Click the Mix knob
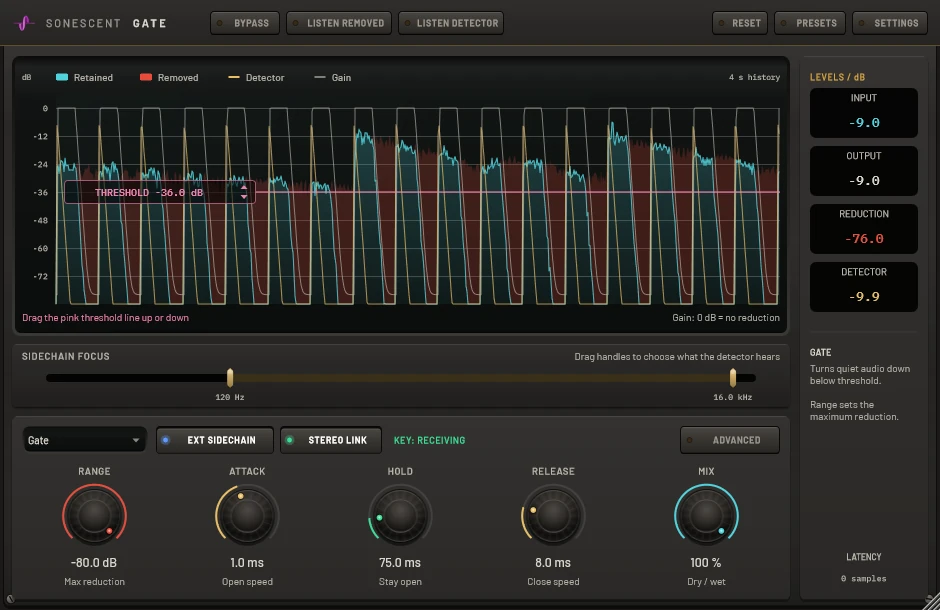The height and width of the screenshot is (610, 940). 706,515
